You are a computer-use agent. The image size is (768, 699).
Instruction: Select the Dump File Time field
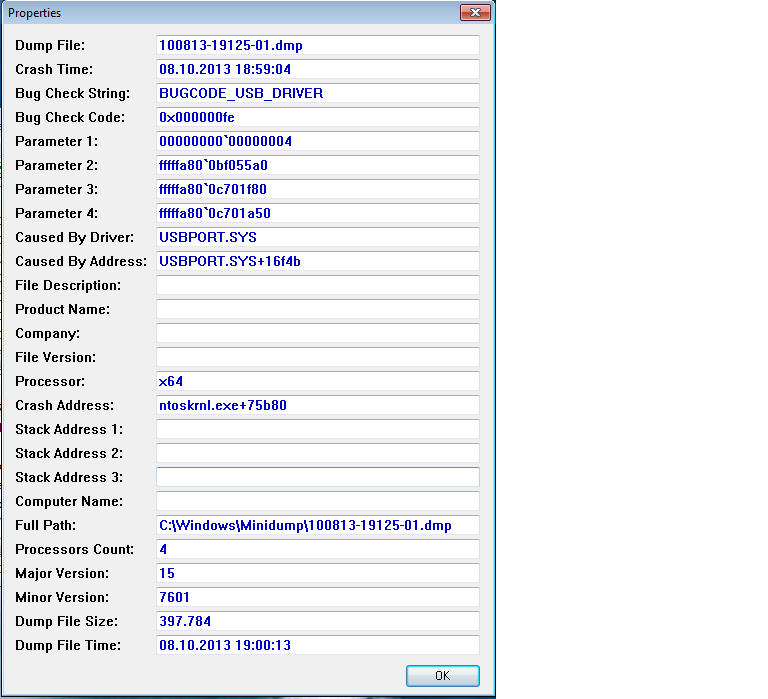(318, 645)
